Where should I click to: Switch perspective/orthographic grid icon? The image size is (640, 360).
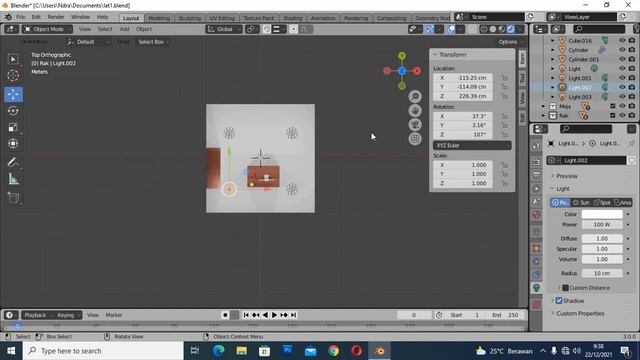coord(415,139)
